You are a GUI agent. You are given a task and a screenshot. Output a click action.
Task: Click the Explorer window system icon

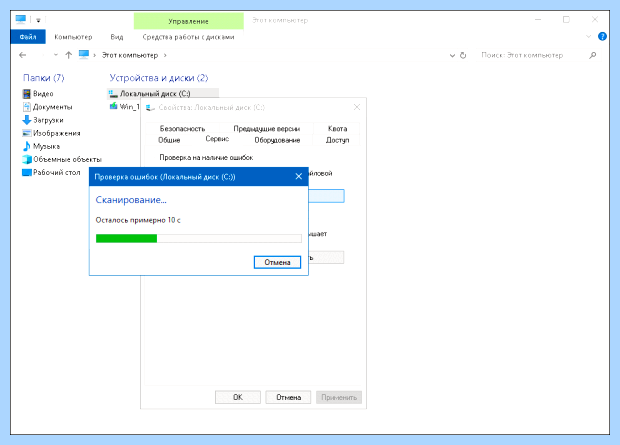(21, 19)
